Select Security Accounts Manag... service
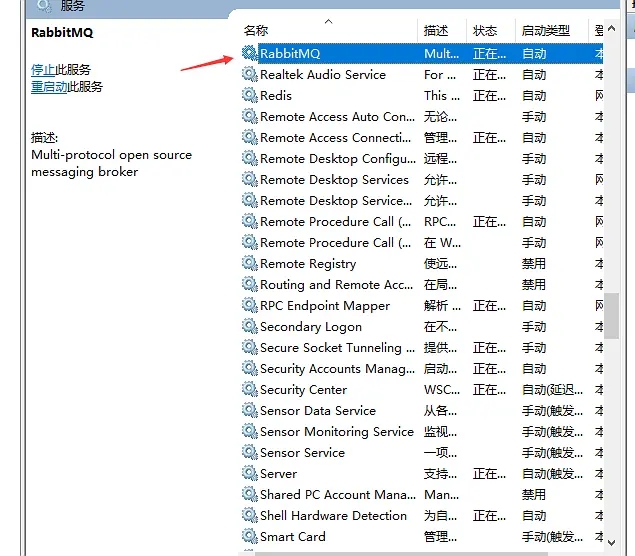 point(337,369)
